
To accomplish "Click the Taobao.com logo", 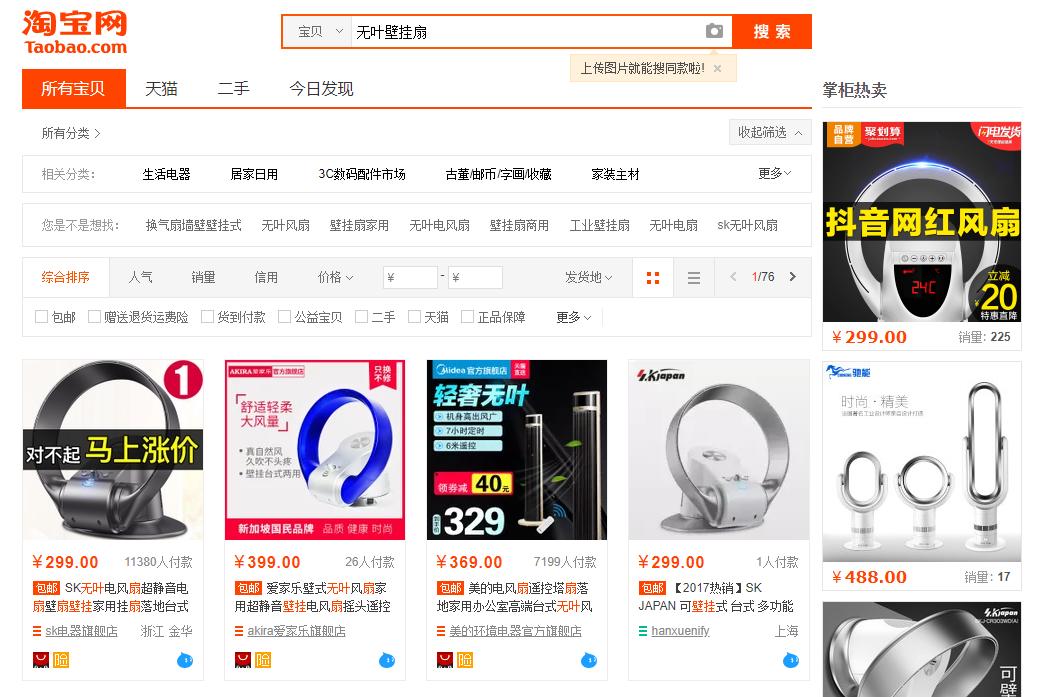I will [73, 30].
